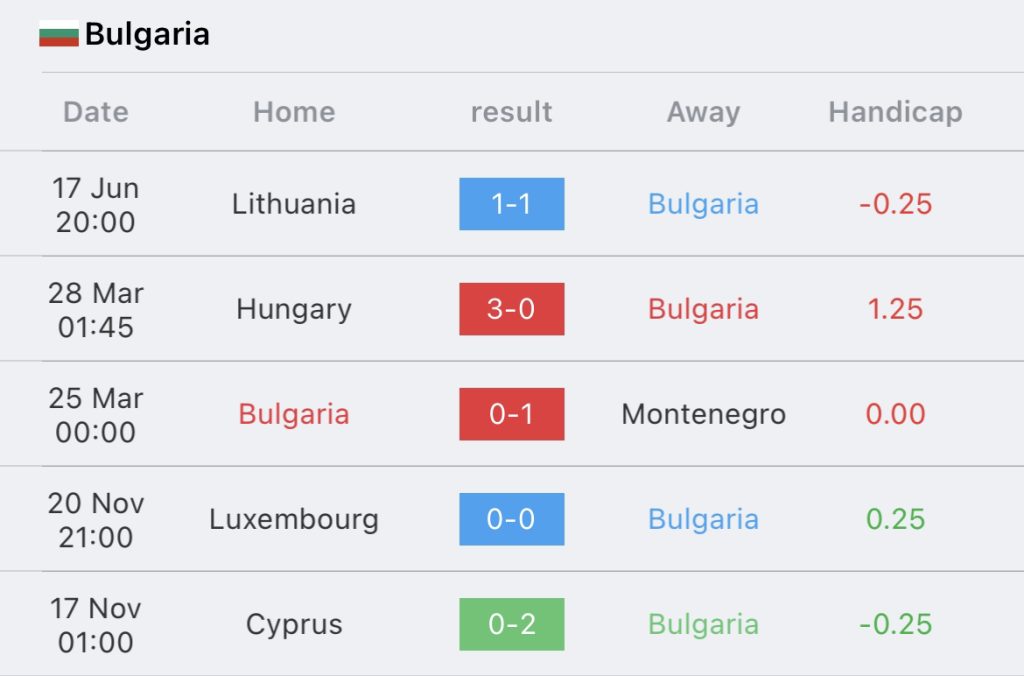Select Cyprus home team

(294, 625)
